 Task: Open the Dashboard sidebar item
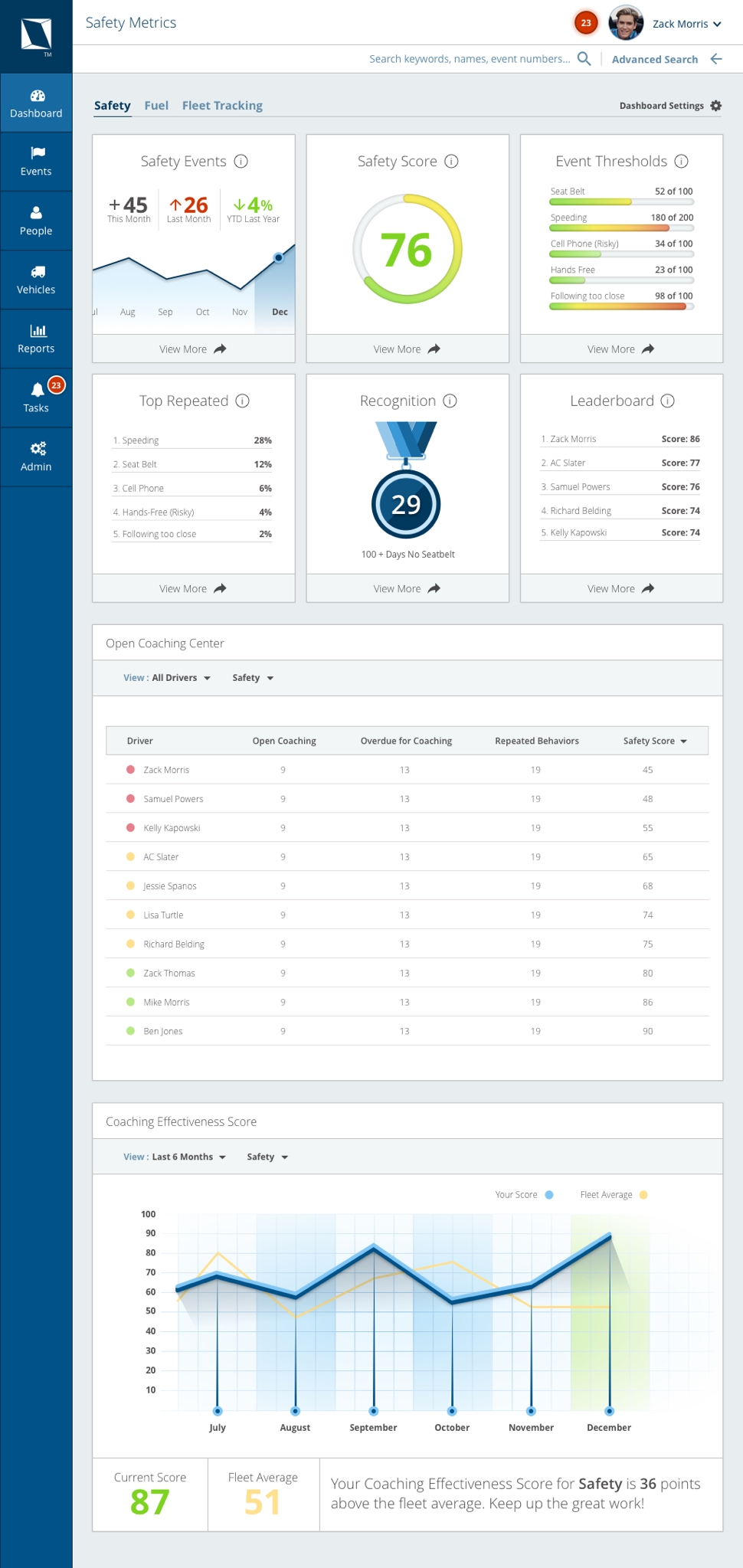pyautogui.click(x=36, y=103)
